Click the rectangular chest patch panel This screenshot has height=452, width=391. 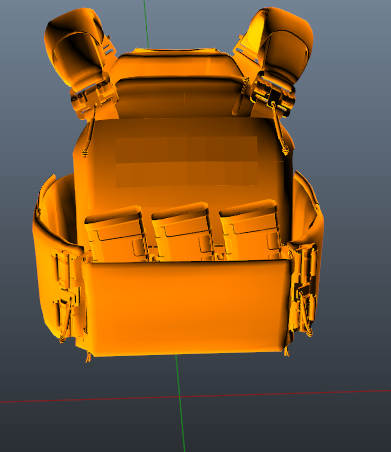pyautogui.click(x=186, y=161)
